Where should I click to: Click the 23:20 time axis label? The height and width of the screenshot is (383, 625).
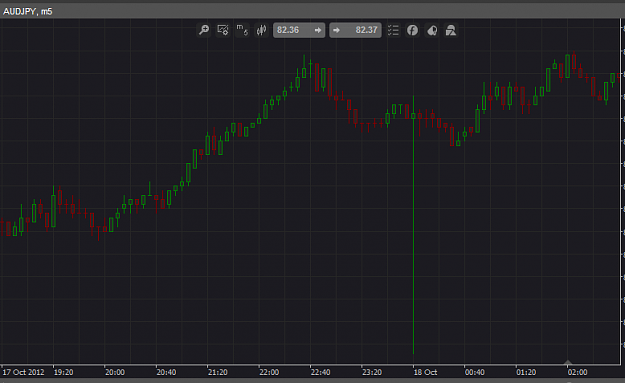coord(372,372)
